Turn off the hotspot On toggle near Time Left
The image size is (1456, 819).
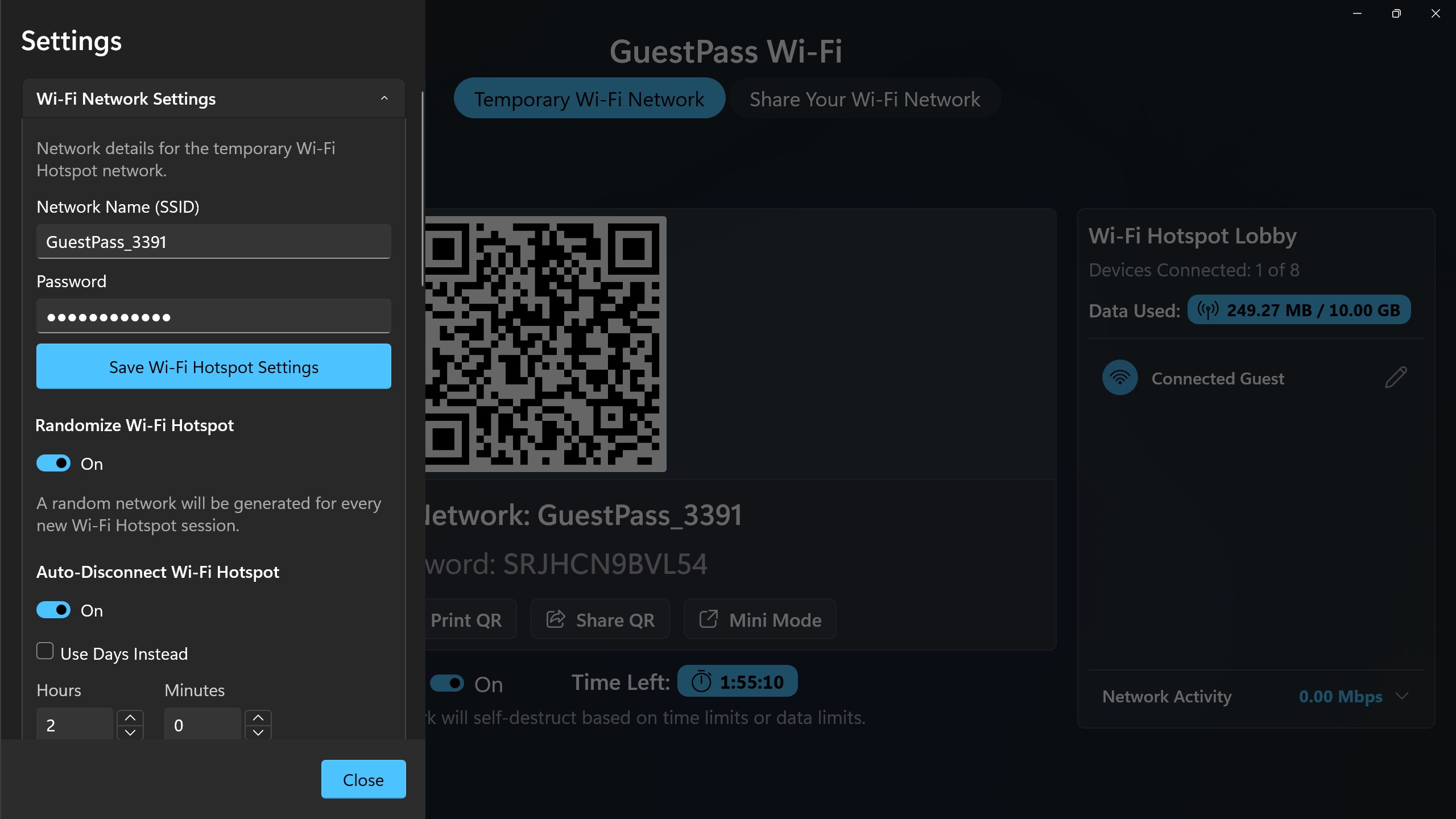447,683
